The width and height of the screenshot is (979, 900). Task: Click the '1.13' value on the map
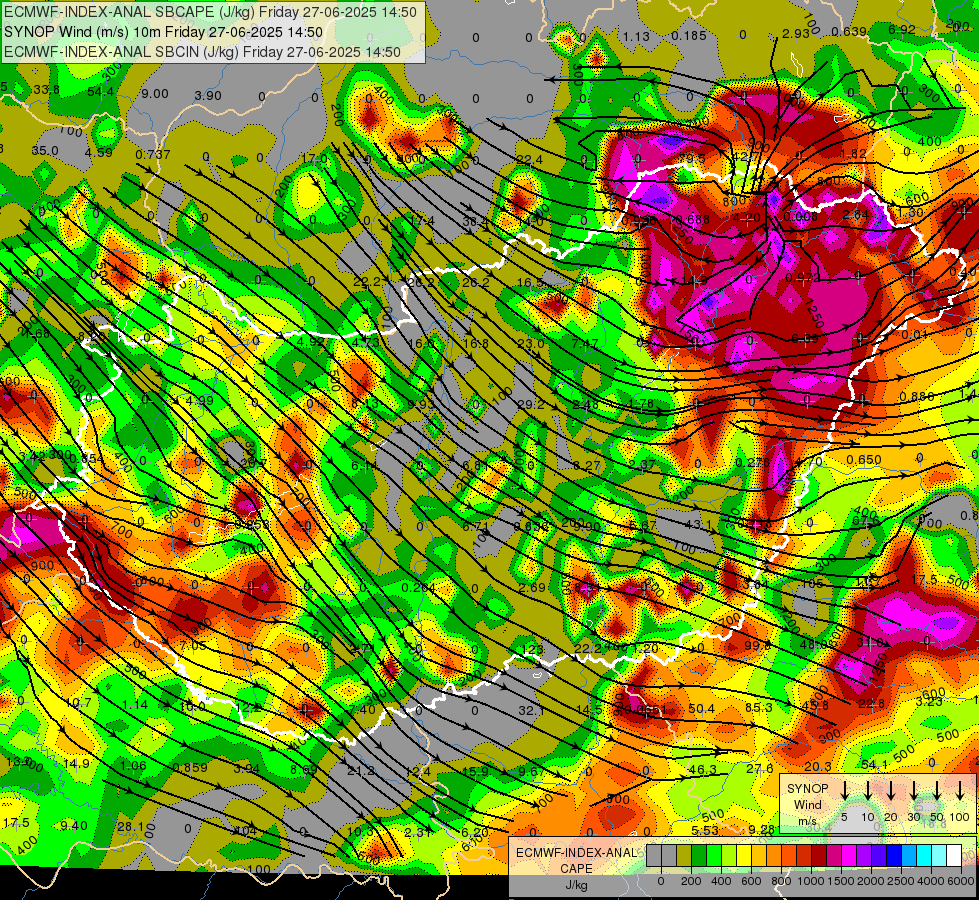coord(636,36)
